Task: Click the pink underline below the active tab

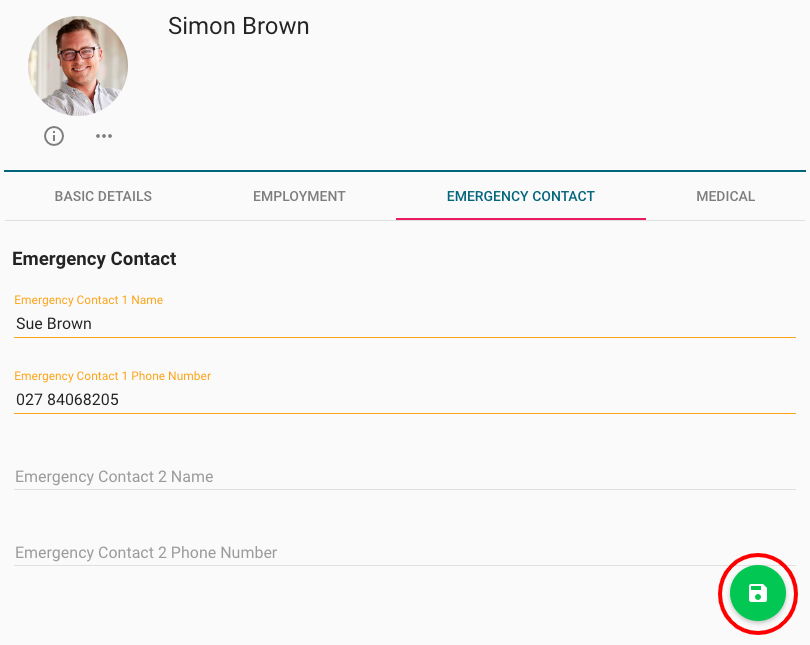Action: [x=520, y=218]
